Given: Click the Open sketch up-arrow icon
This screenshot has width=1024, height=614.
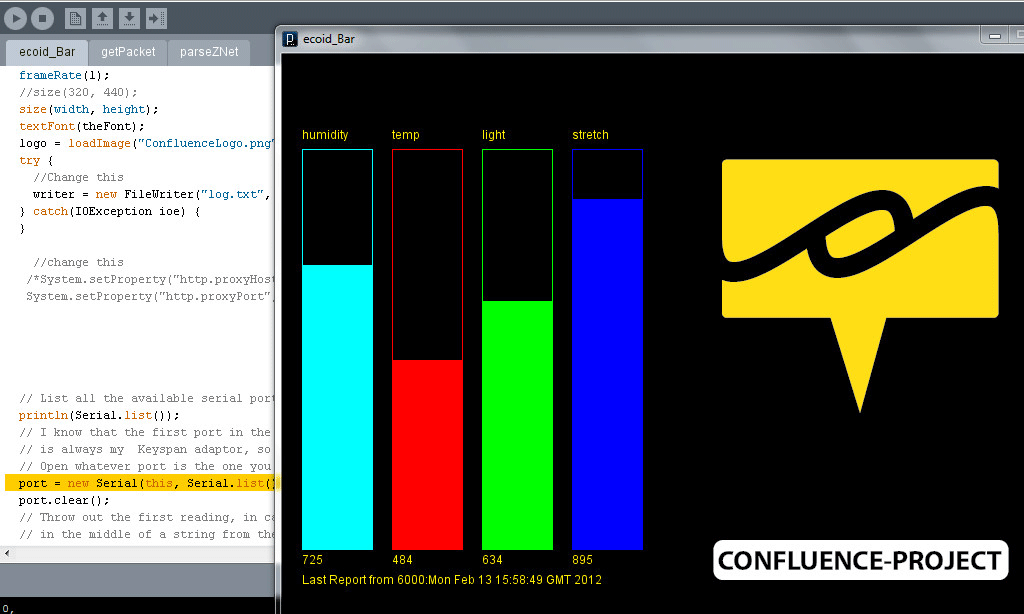Looking at the screenshot, I should (x=103, y=18).
